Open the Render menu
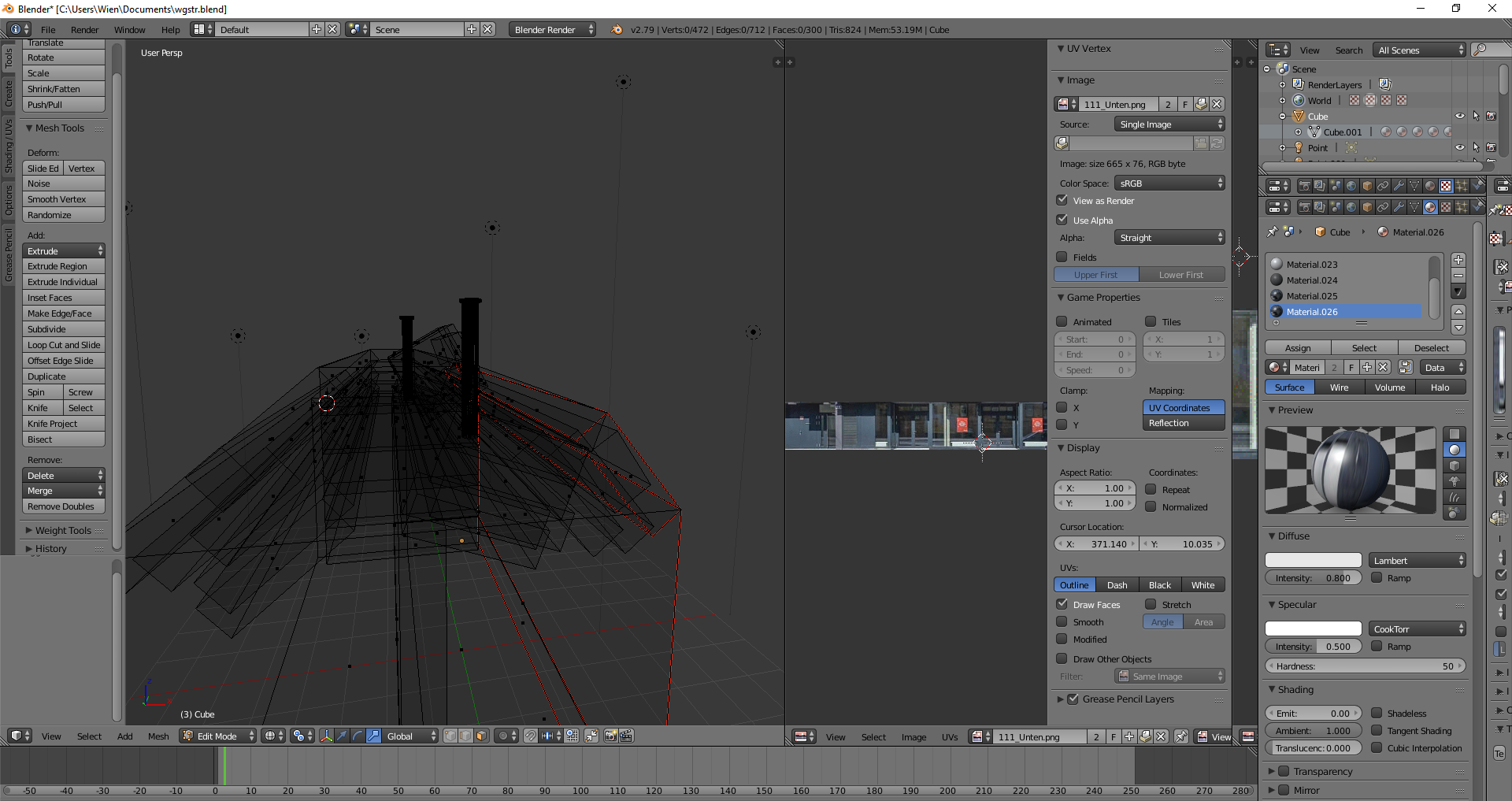This screenshot has width=1512, height=801. coord(84,30)
